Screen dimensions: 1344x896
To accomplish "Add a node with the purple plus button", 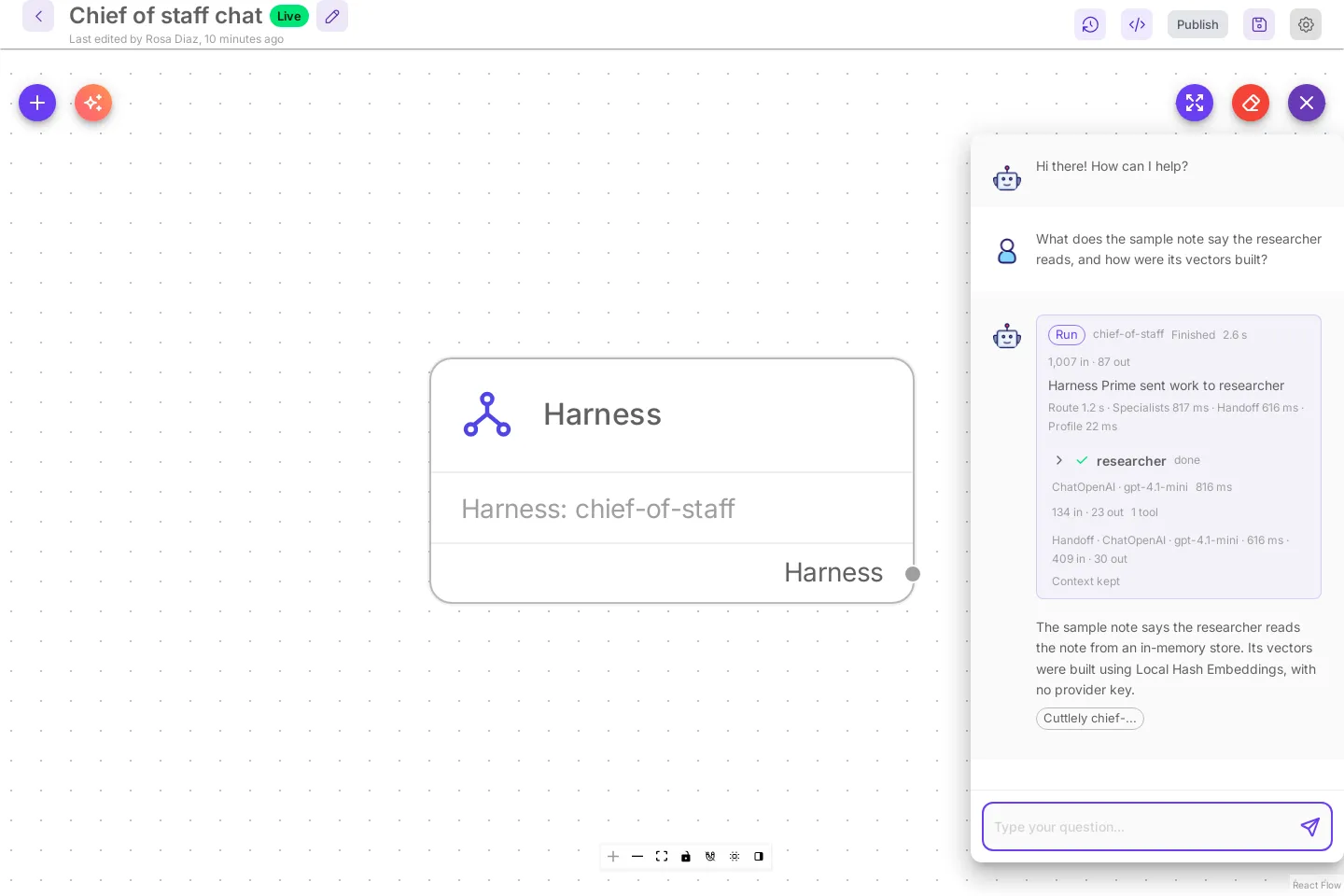I will [x=37, y=103].
